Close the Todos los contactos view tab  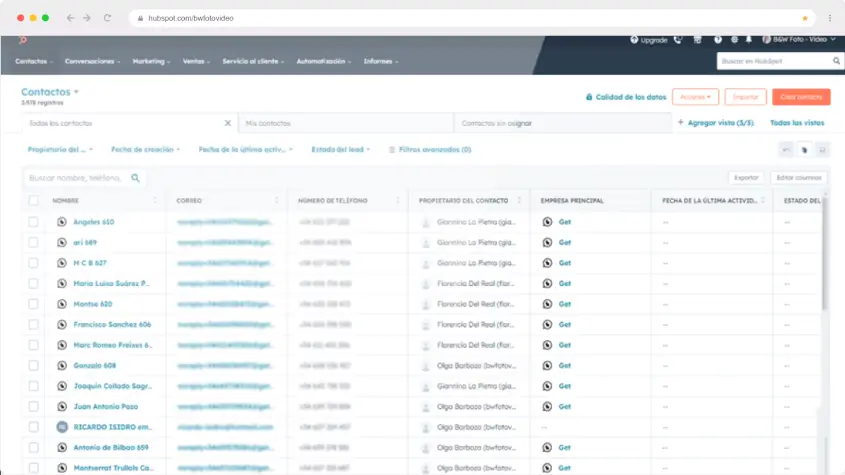[x=227, y=123]
